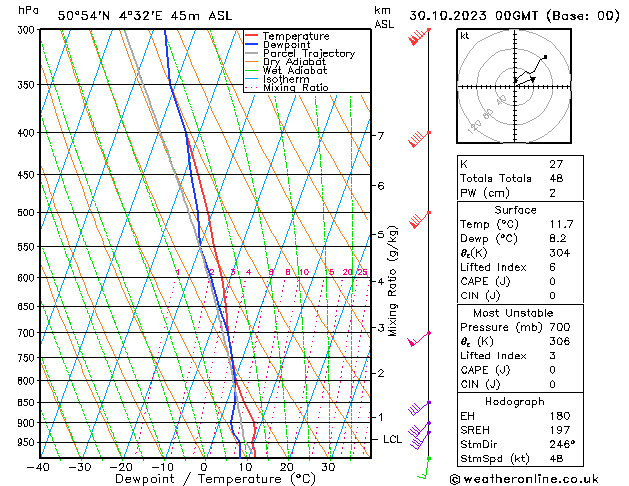The image size is (629, 486).
Task: Click the wind barb at 400 hPa
Action: (x=421, y=138)
